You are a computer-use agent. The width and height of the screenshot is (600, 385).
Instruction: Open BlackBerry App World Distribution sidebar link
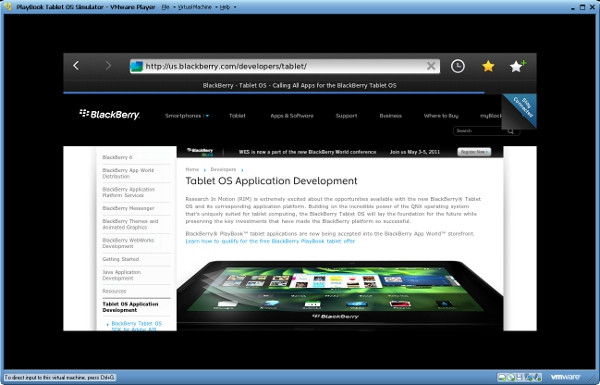[128, 173]
